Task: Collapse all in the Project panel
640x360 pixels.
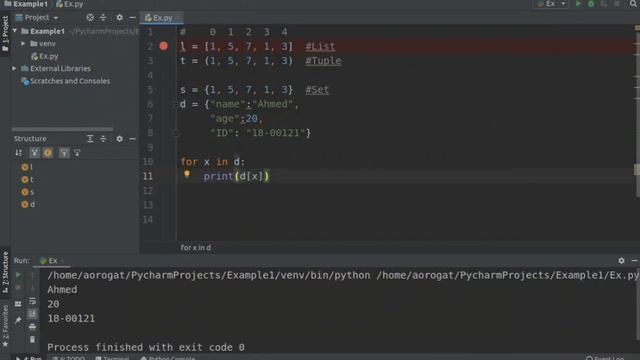Action: [103, 18]
